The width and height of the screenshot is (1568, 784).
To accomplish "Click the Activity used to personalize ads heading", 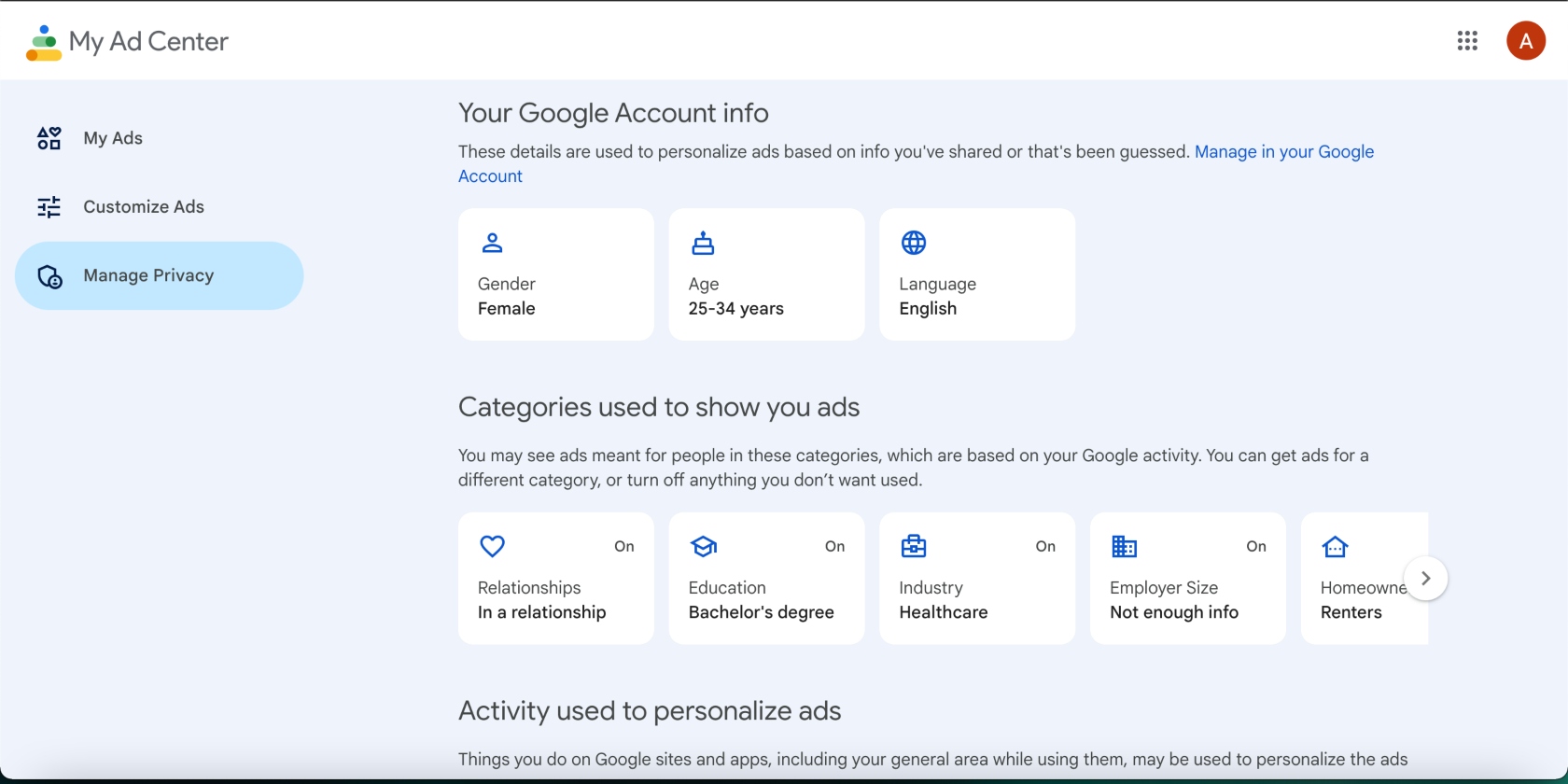I will [x=650, y=711].
